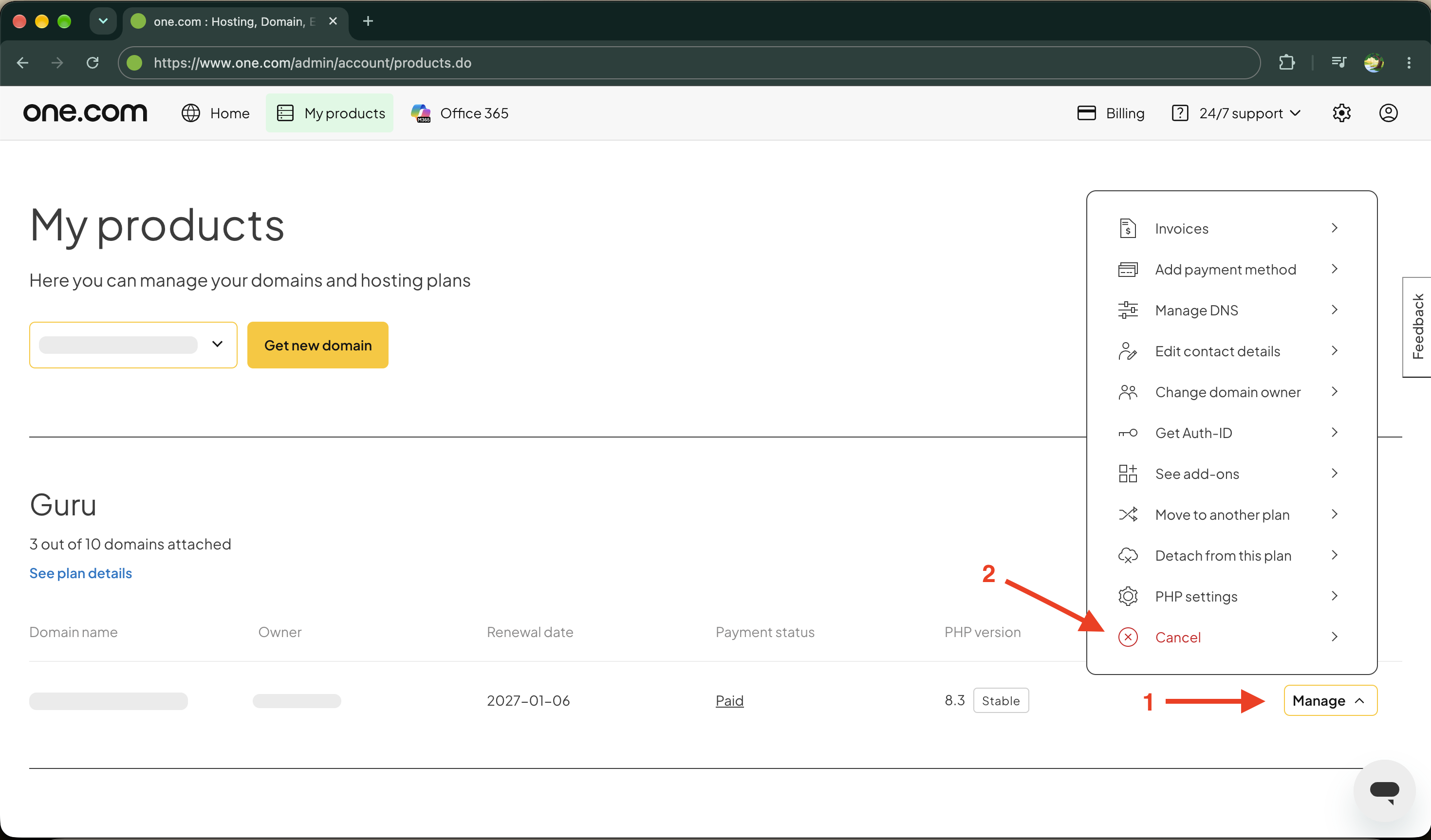
Task: Click the Get new domain button
Action: 318,345
